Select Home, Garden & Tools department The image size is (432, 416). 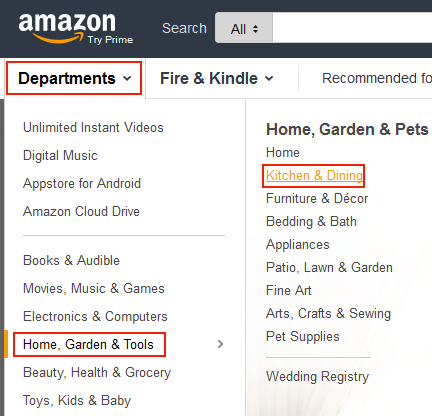coord(88,344)
